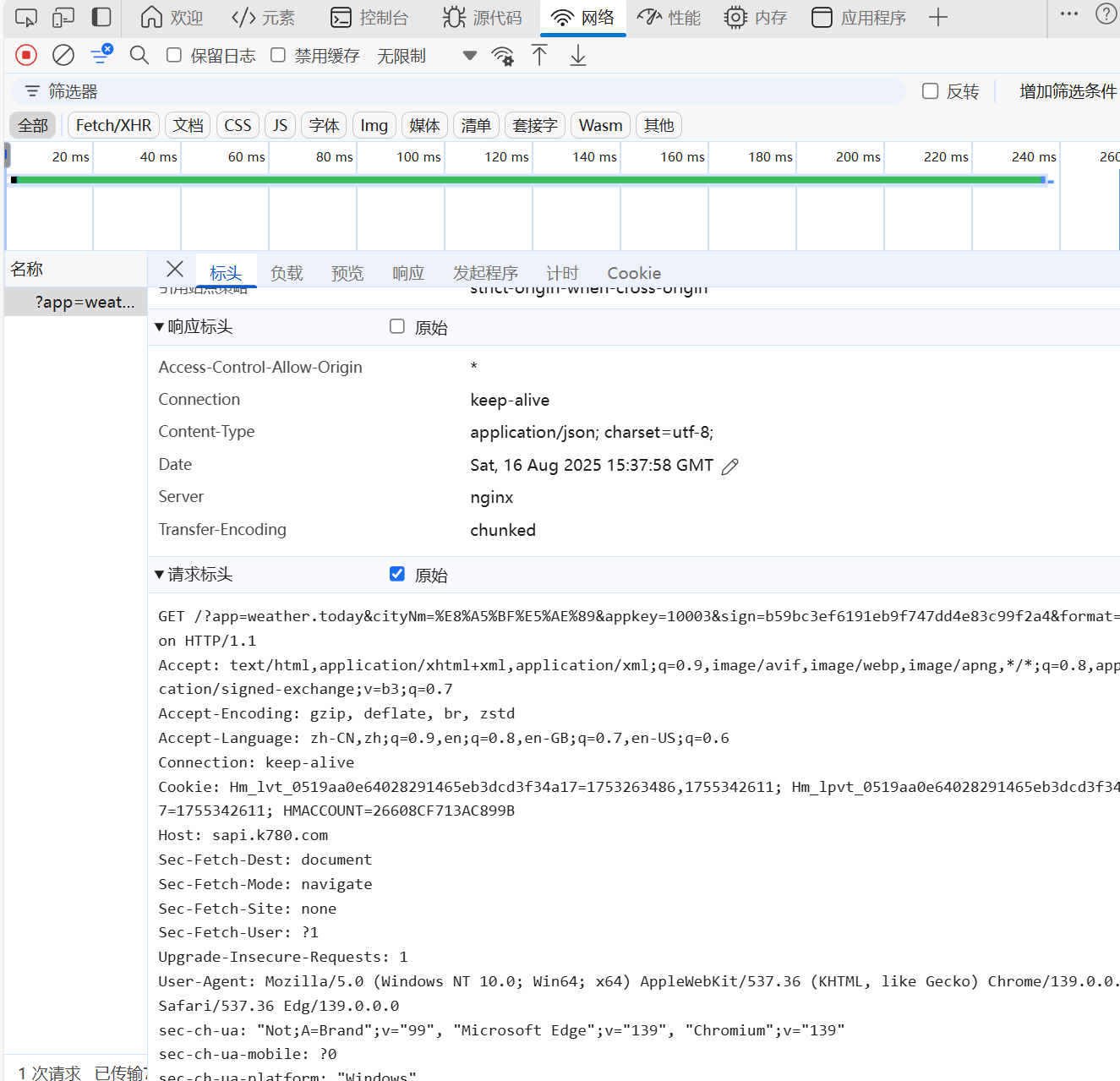Viewport: 1120px width, 1081px height.
Task: Switch to the 发起程序 details tab
Action: click(485, 272)
